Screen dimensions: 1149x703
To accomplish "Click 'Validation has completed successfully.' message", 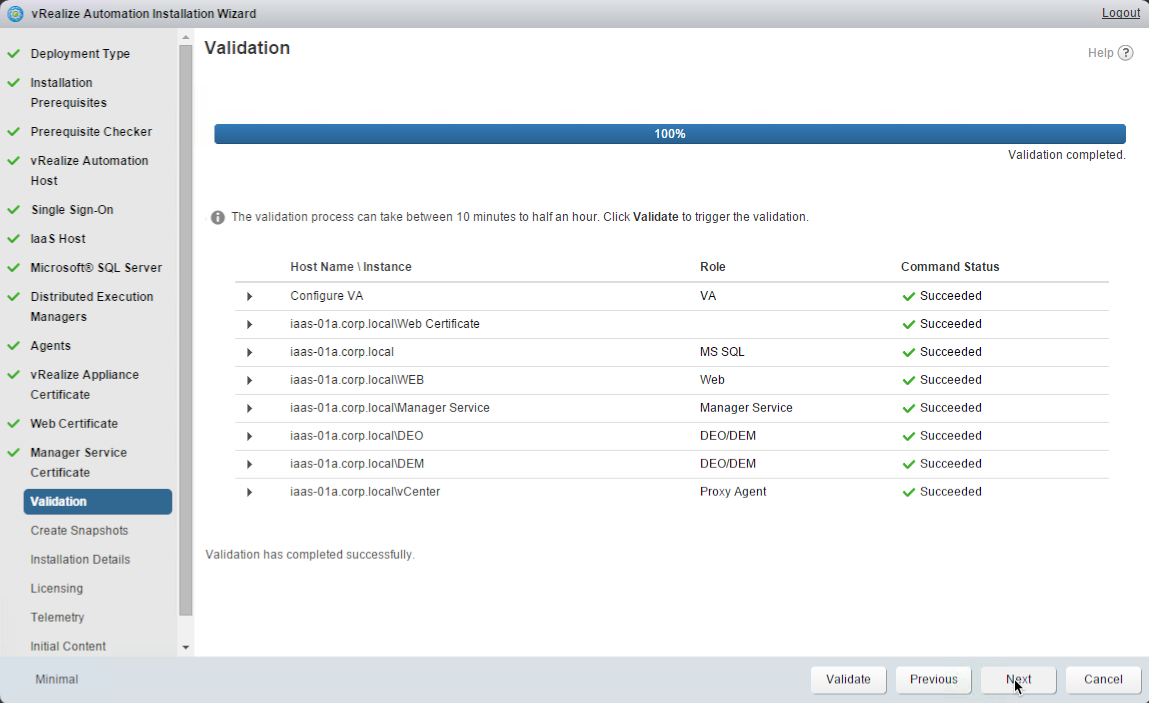I will [310, 555].
